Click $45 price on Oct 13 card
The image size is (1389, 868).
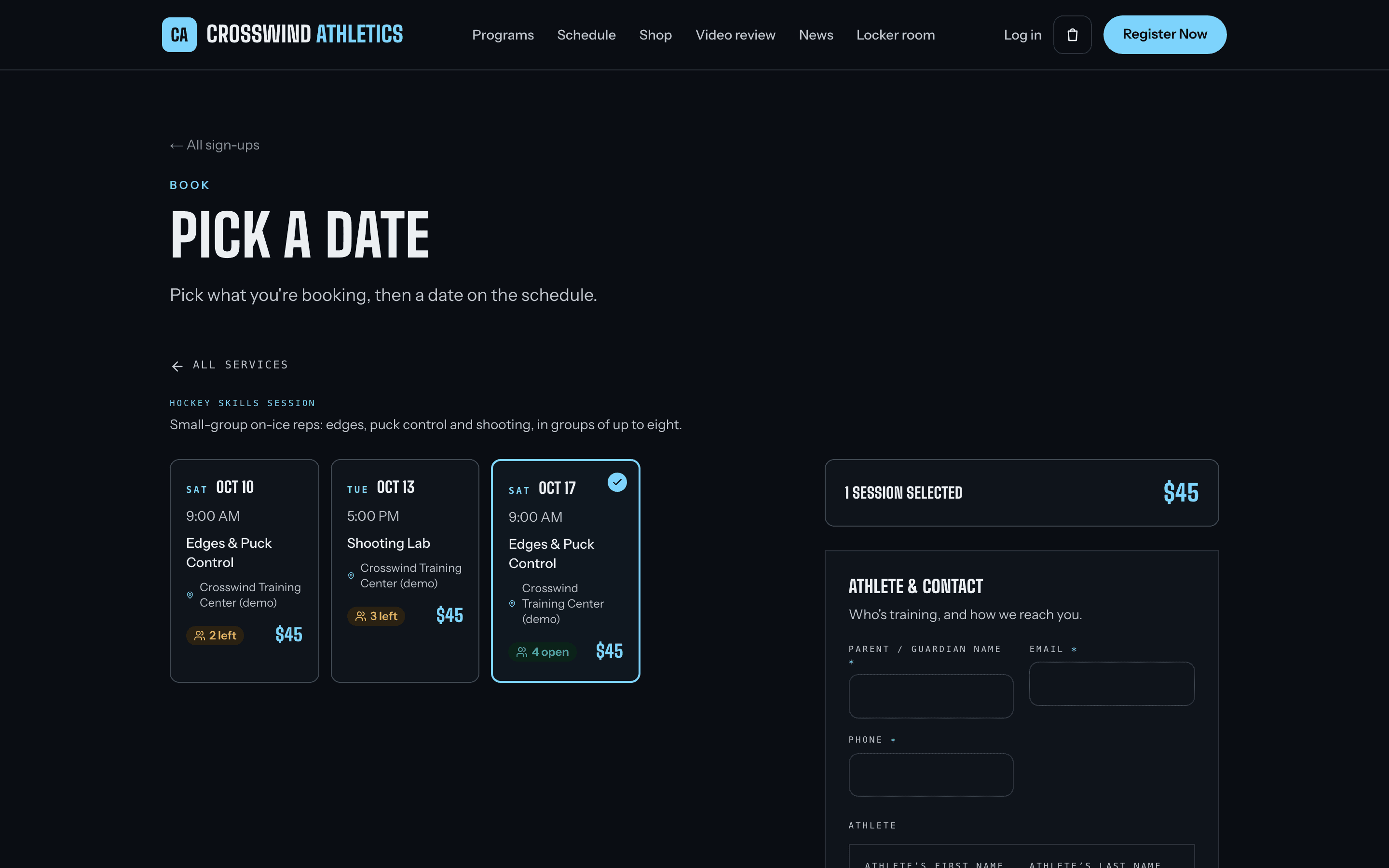(x=449, y=615)
